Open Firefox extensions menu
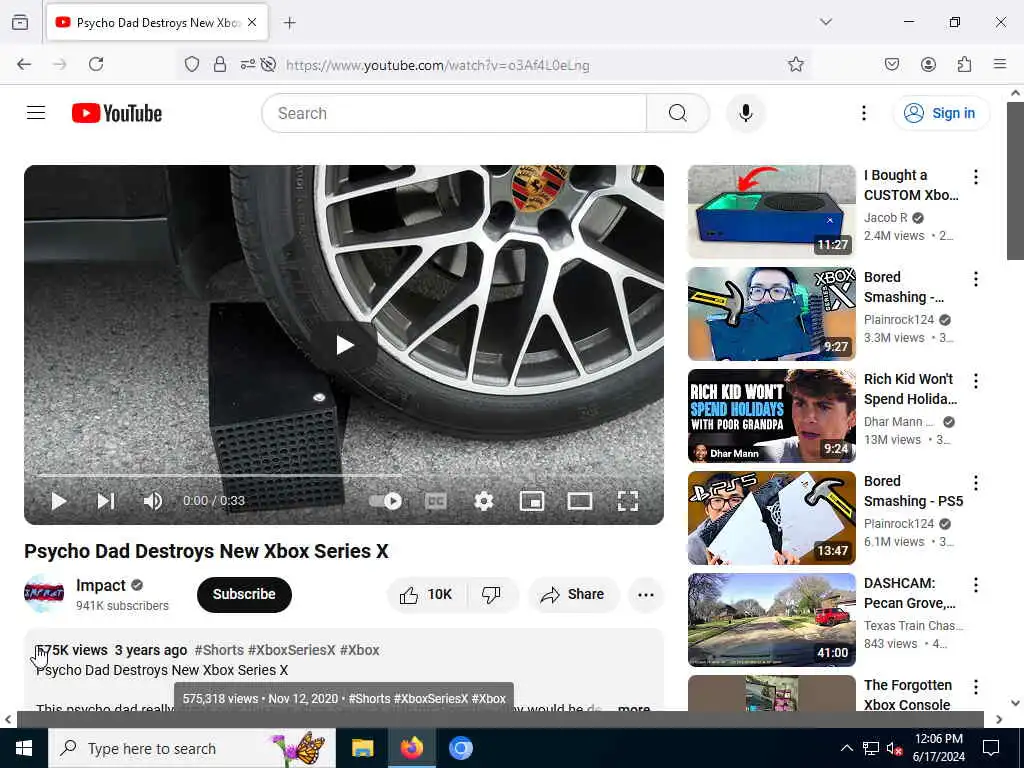1024x768 pixels. 964,64
